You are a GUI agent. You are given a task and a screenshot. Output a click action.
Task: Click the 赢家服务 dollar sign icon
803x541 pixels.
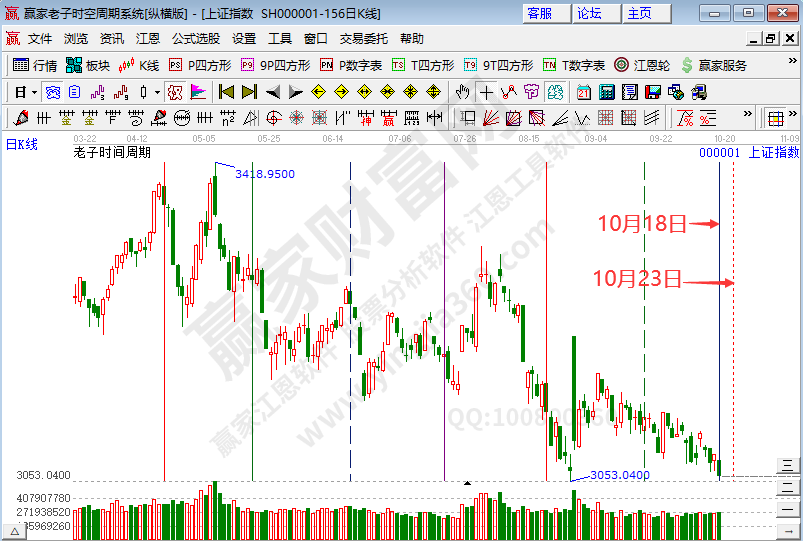pos(713,65)
